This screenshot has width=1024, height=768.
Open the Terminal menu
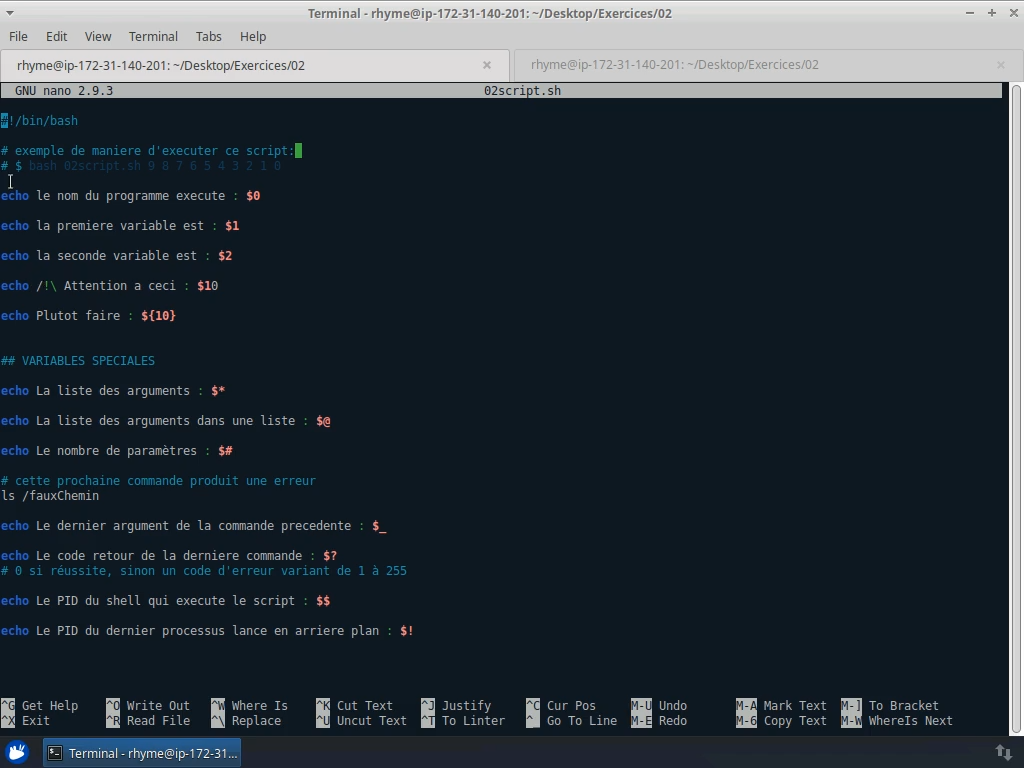point(153,37)
